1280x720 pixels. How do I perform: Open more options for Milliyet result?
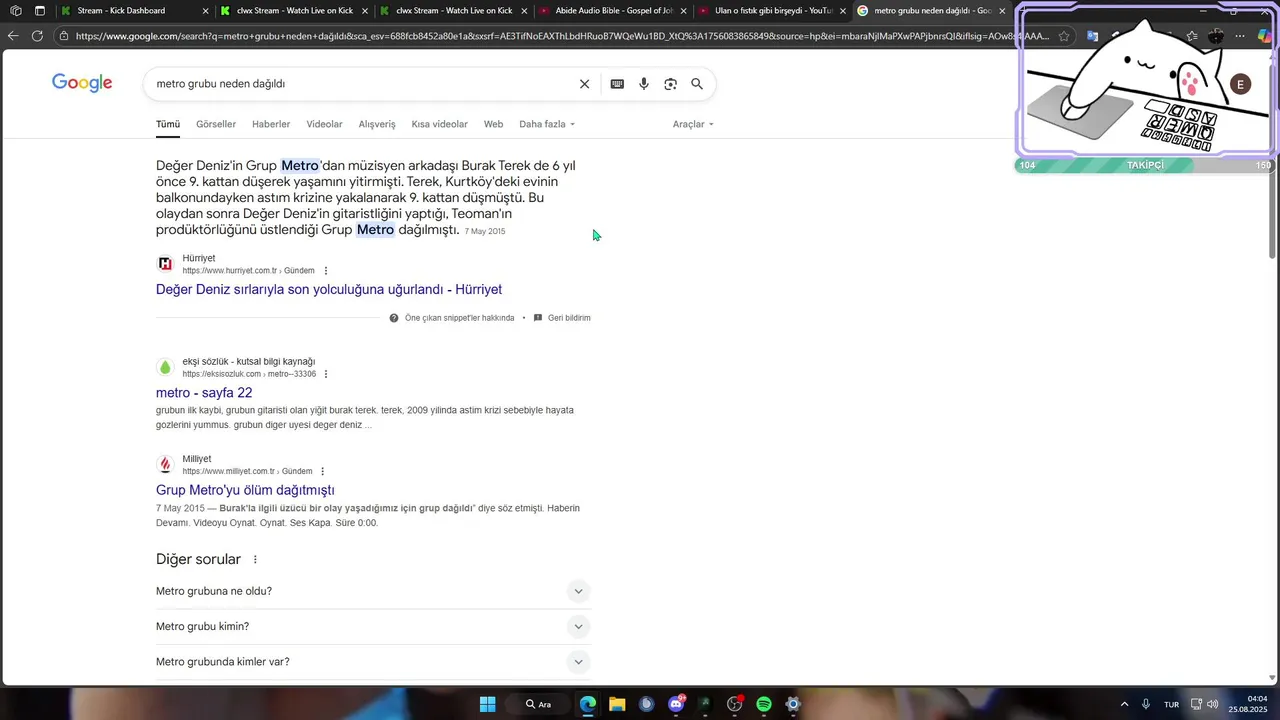[x=322, y=471]
